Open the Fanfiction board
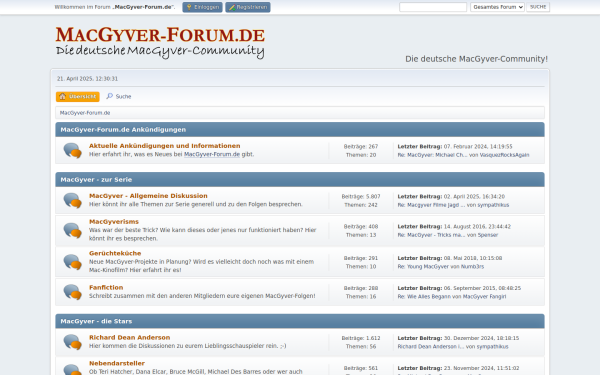 click(x=106, y=287)
